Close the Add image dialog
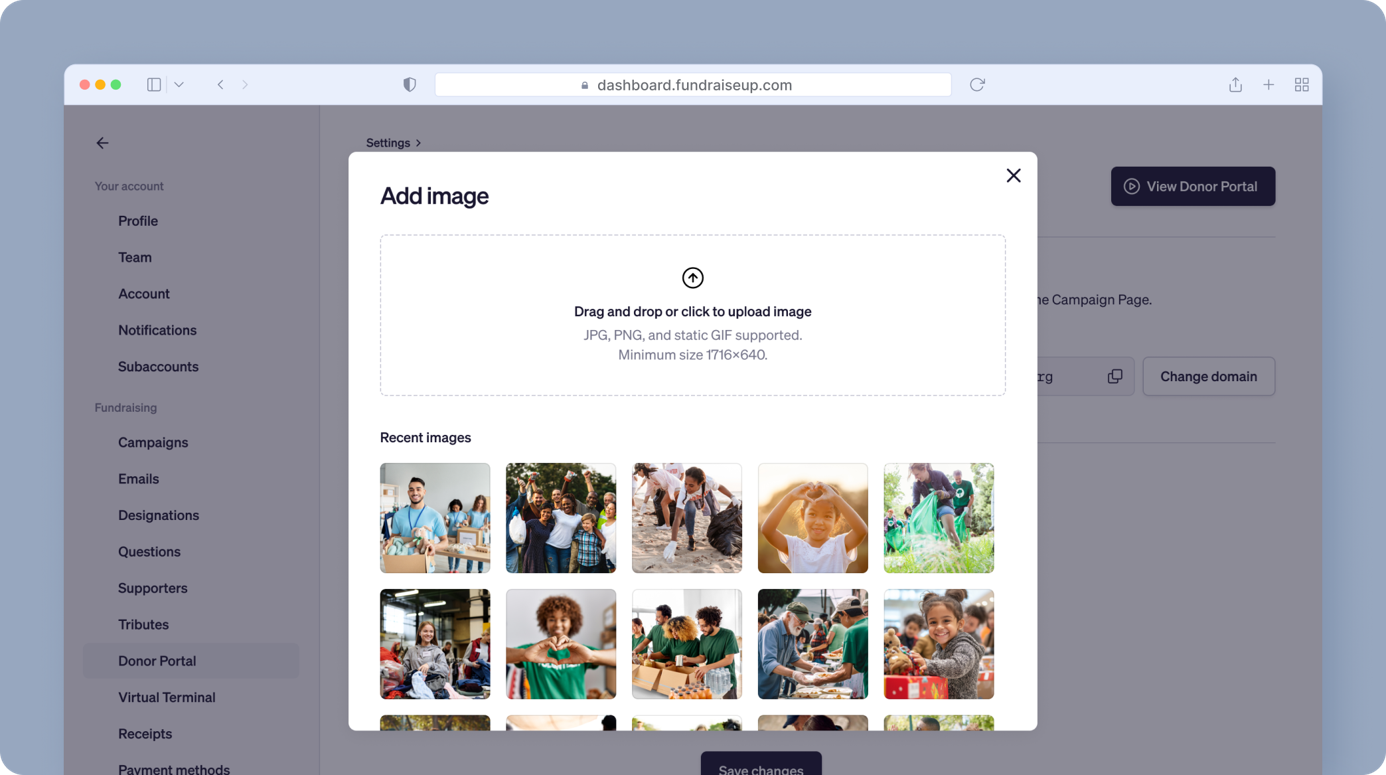This screenshot has width=1386, height=775. (x=1013, y=176)
